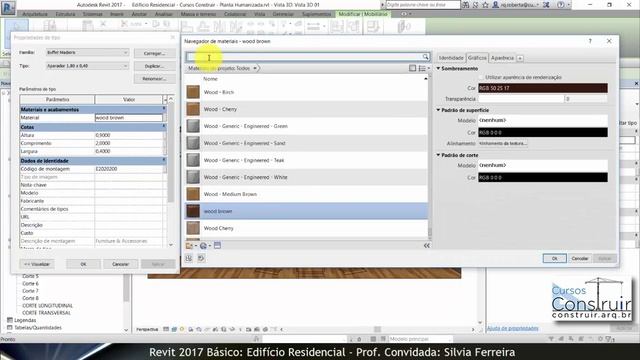Click Material value field wood brown

pyautogui.click(x=129, y=118)
